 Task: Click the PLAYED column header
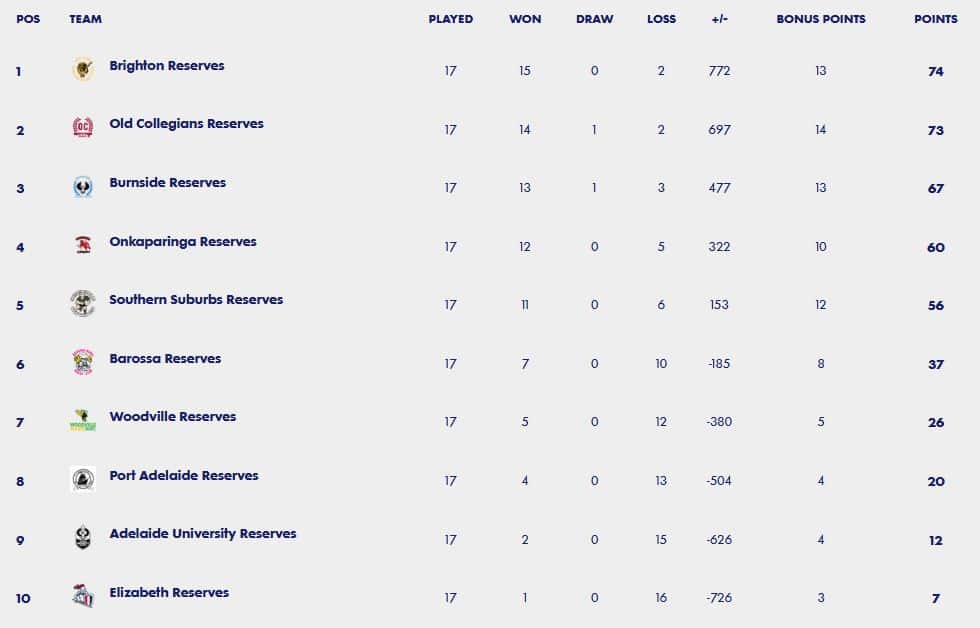coord(451,19)
